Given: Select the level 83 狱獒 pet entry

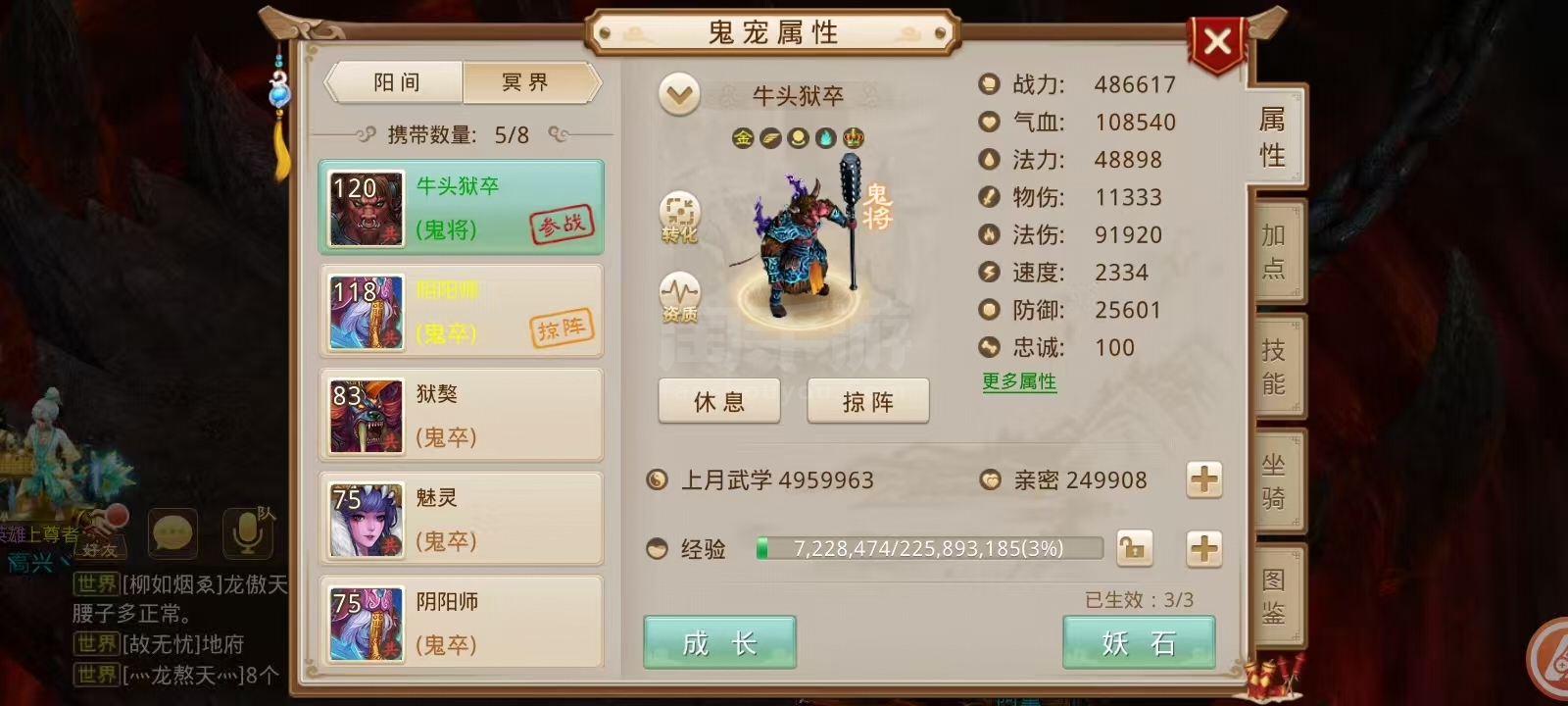Looking at the screenshot, I should coord(462,415).
